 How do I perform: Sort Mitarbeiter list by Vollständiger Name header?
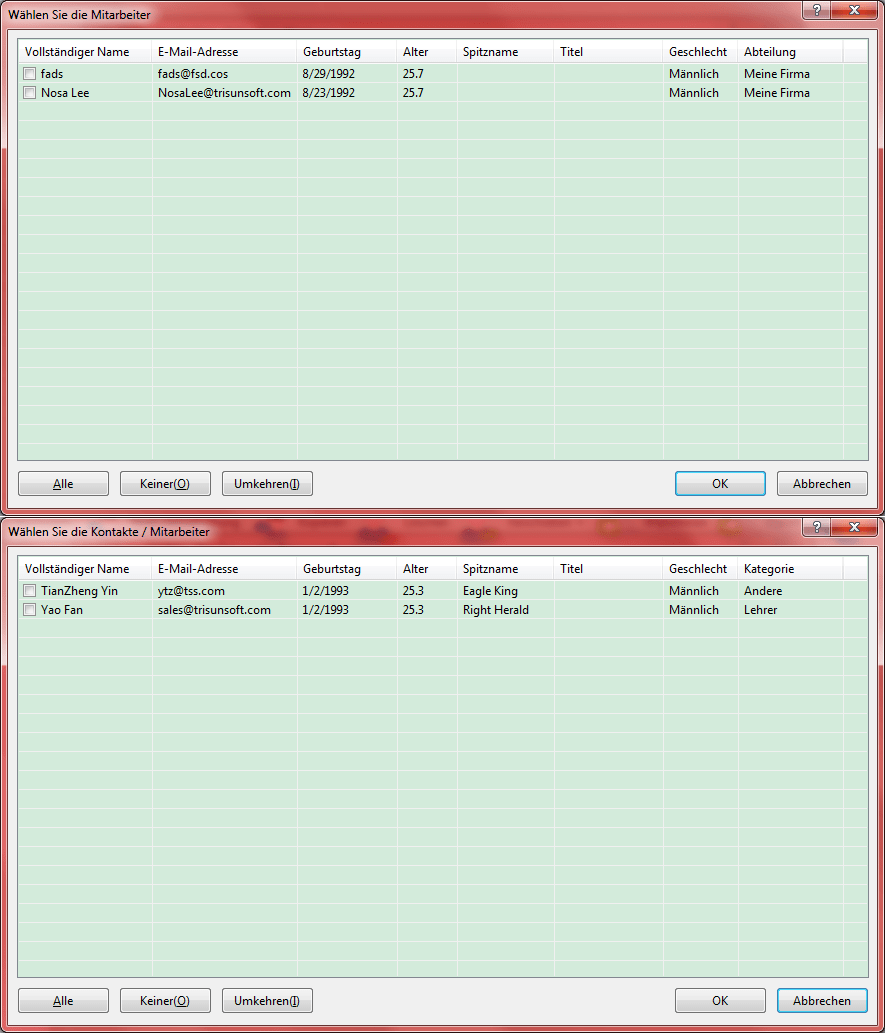click(85, 51)
